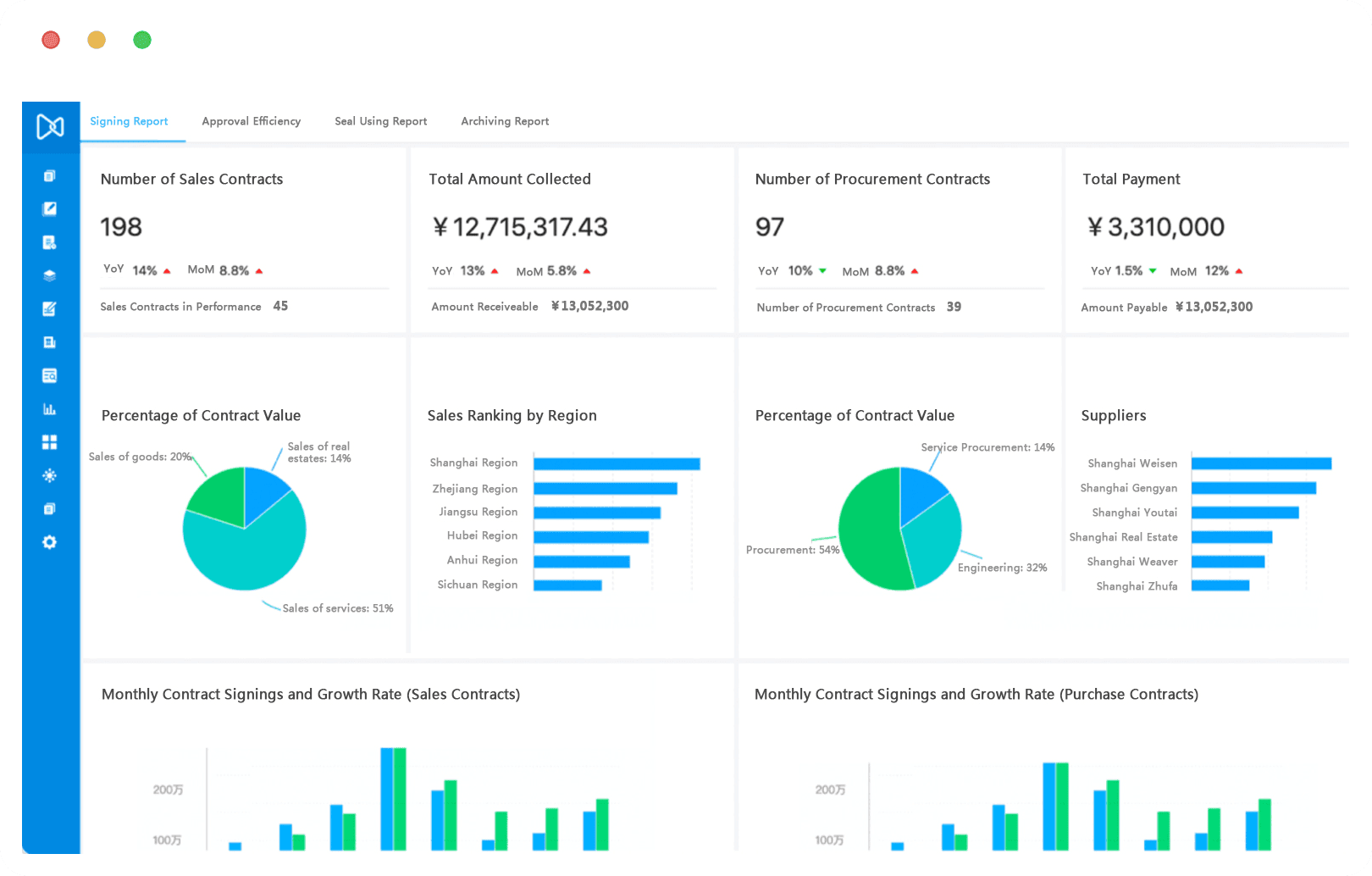
Task: Select the blue Service Procurement 14% slice
Action: pyautogui.click(x=920, y=493)
